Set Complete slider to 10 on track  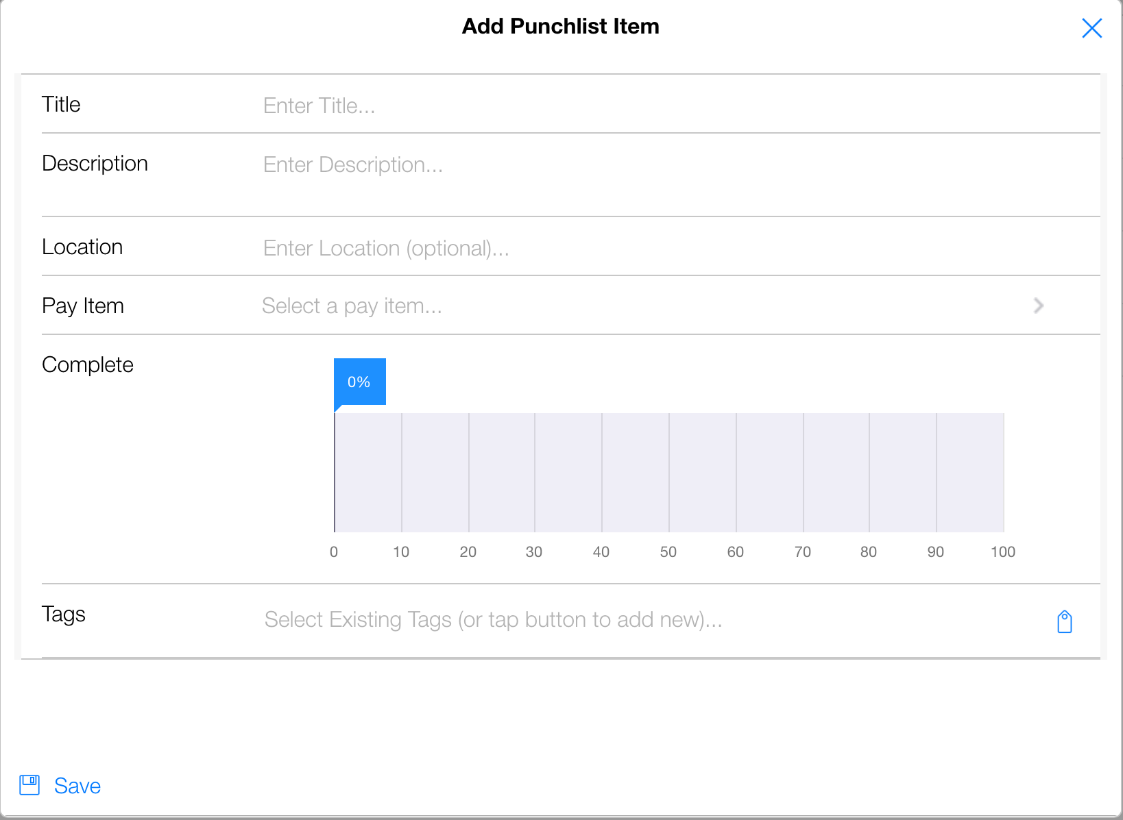(401, 472)
